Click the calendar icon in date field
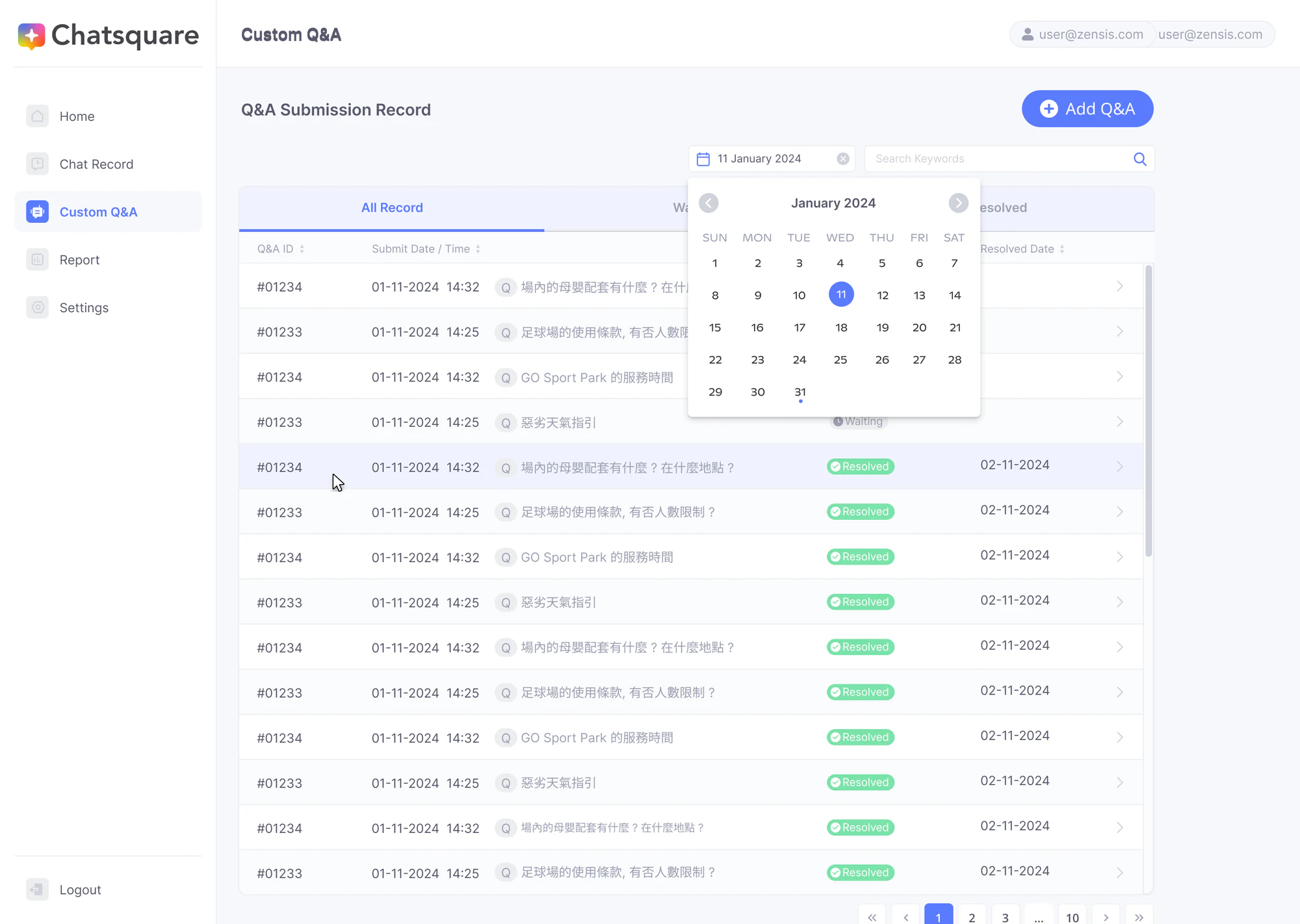The width and height of the screenshot is (1300, 924). pyautogui.click(x=703, y=159)
